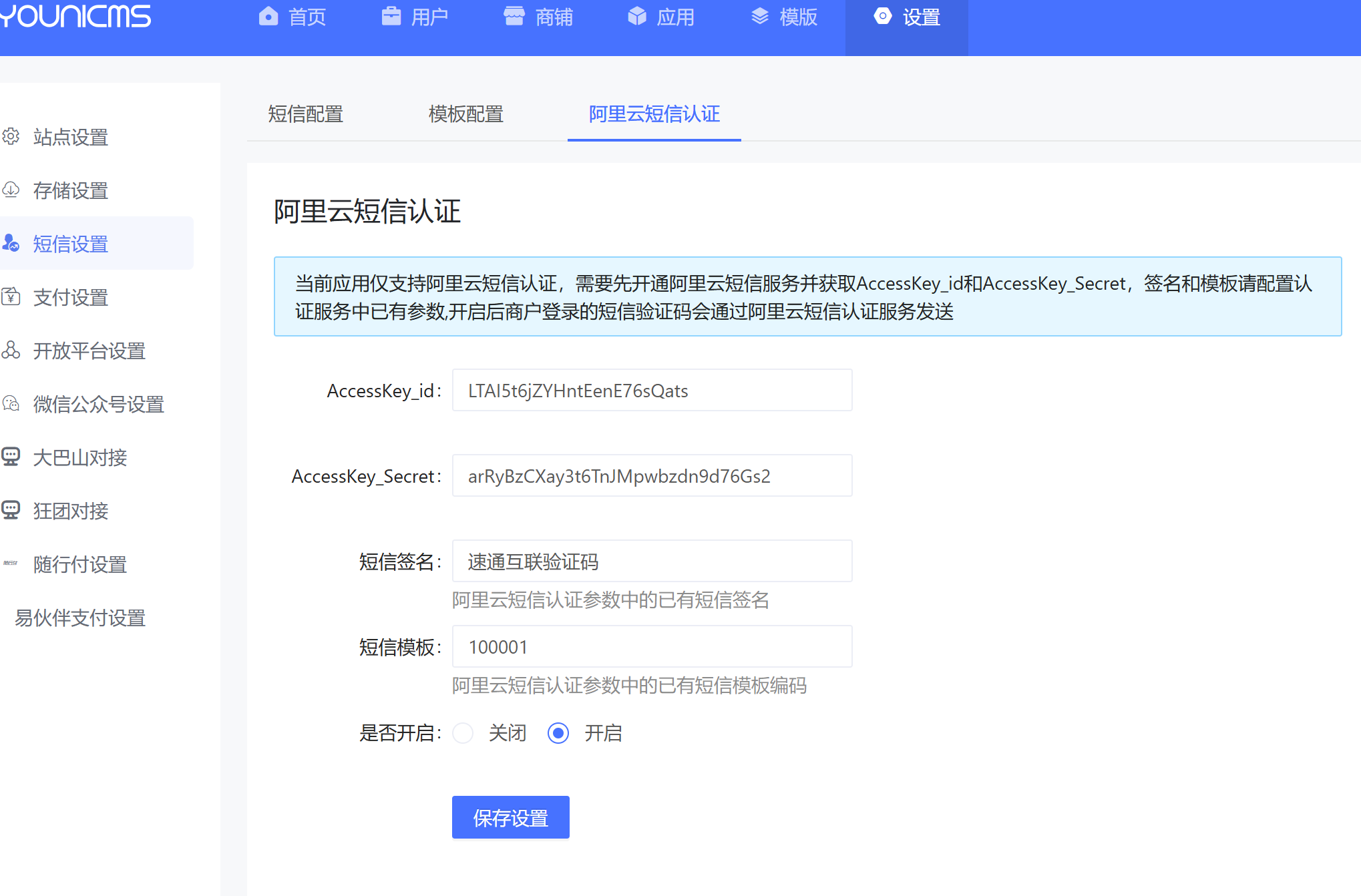Click the briefcase icon for 用户
This screenshot has height=896, width=1361.
[391, 16]
